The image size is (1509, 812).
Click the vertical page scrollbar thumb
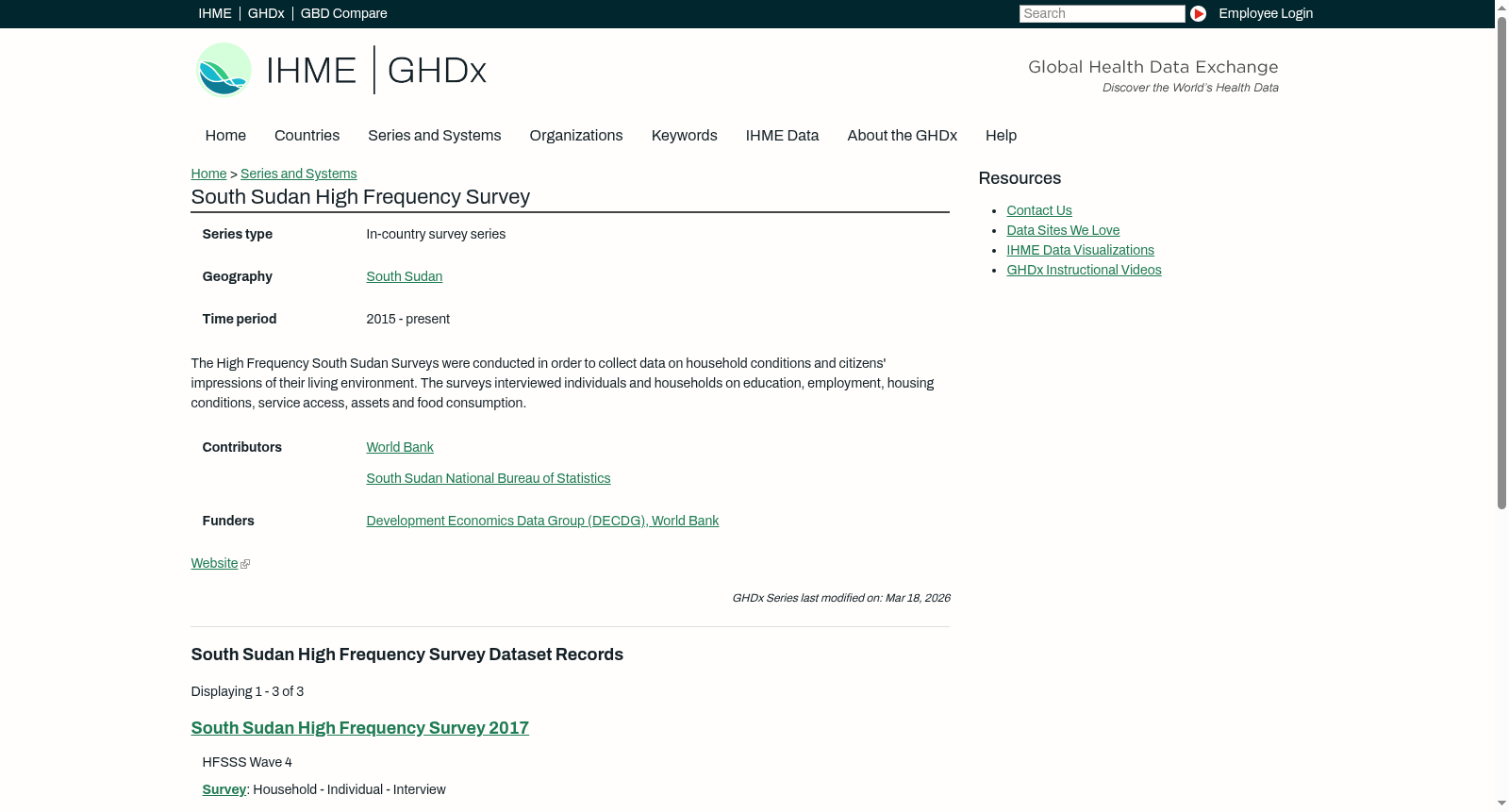[1501, 262]
